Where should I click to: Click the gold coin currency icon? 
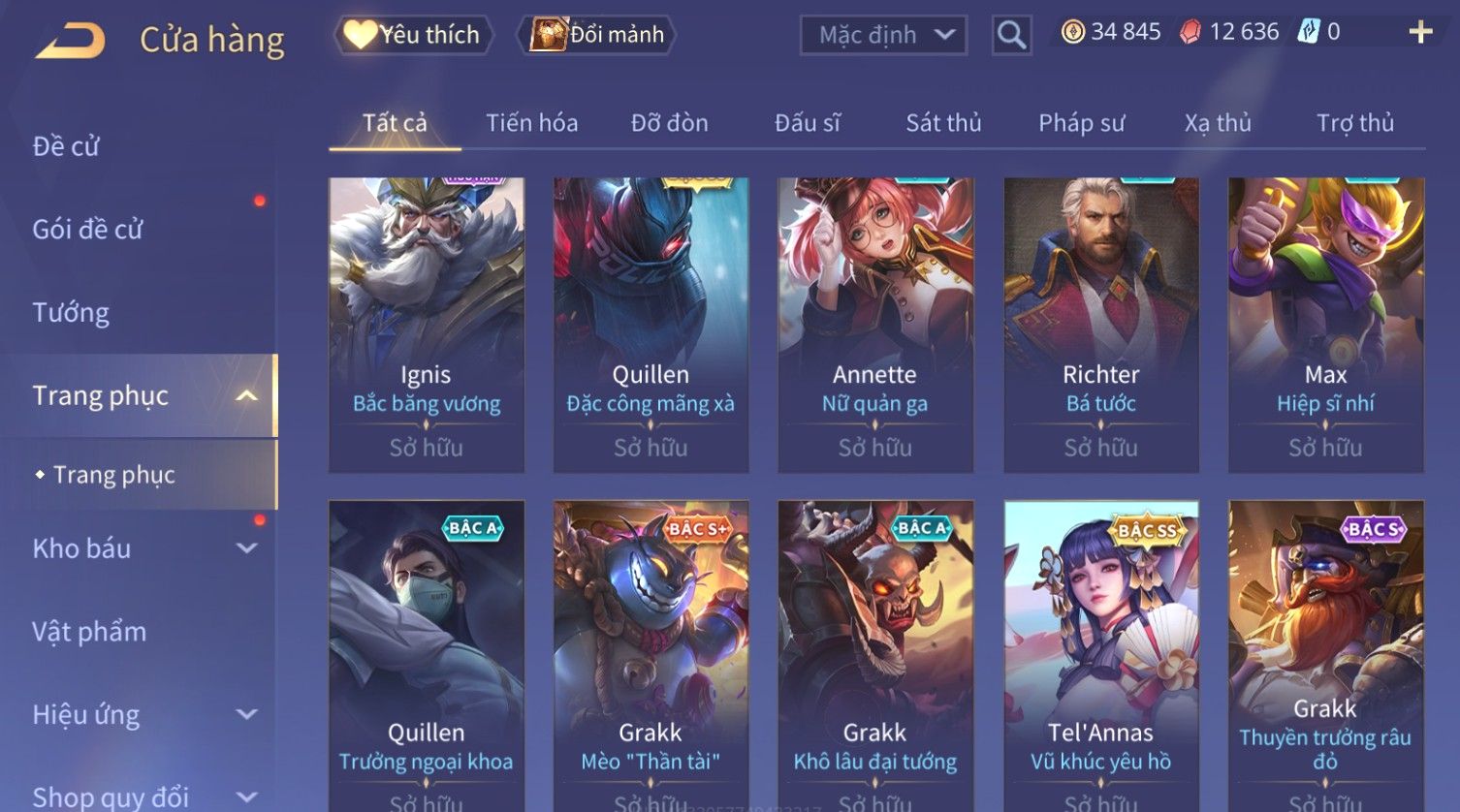point(1072,32)
